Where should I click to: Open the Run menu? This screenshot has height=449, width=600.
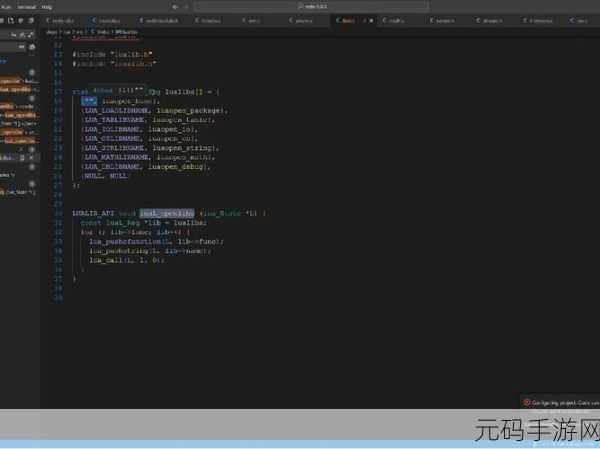click(x=6, y=7)
